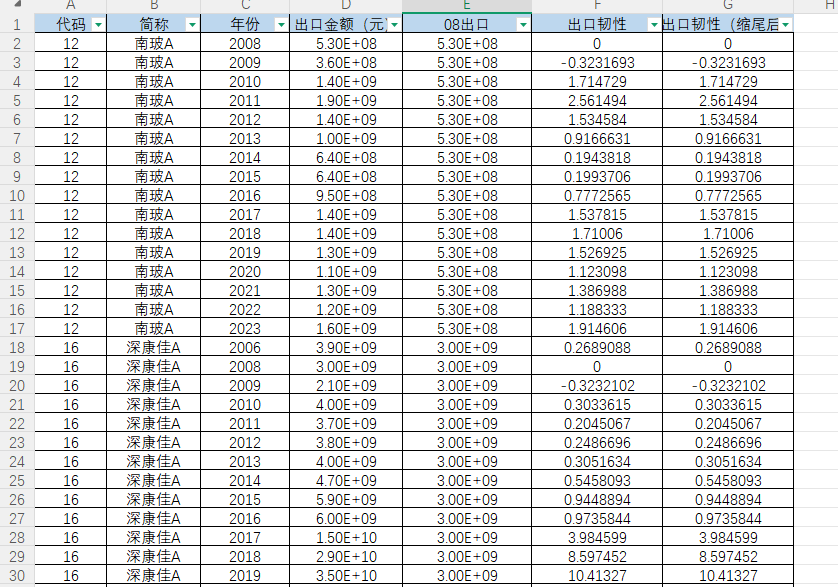Select the cell containing -0.3231693

pyautogui.click(x=596, y=61)
